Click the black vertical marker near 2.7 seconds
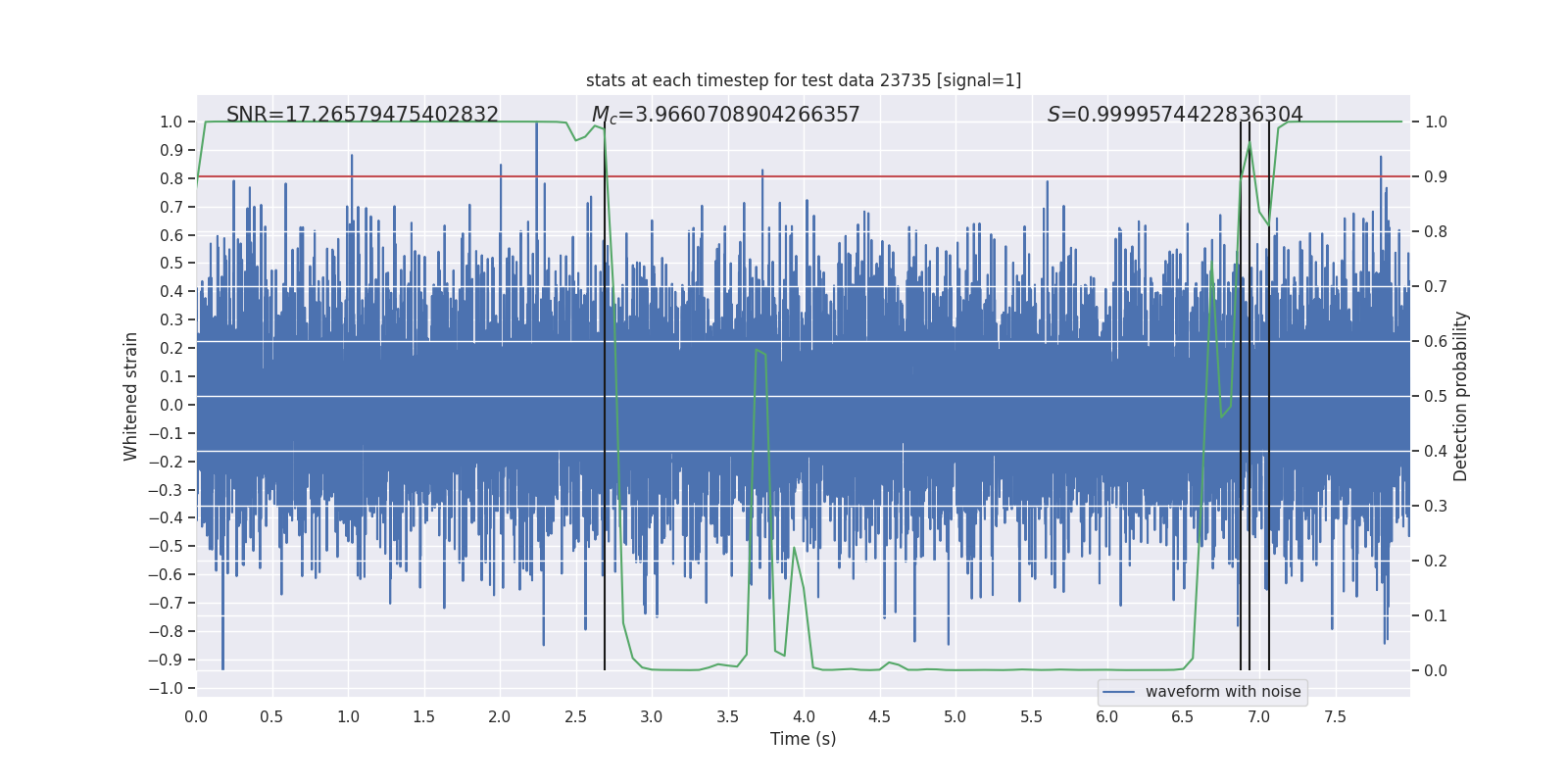Viewport: 1568px width, 784px height. tap(605, 396)
